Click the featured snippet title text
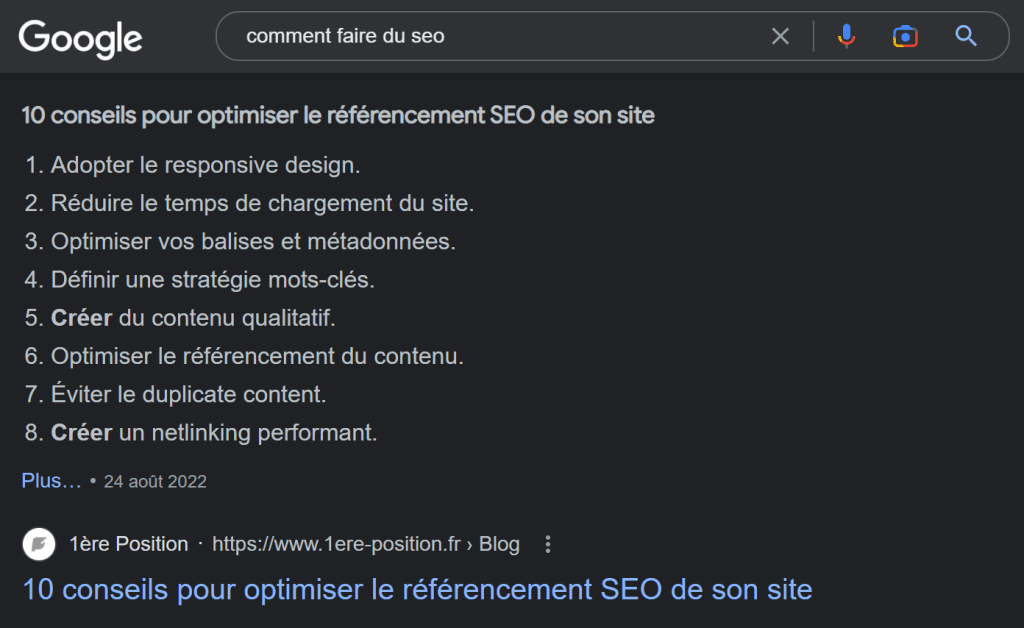The width and height of the screenshot is (1024, 628). 336,115
